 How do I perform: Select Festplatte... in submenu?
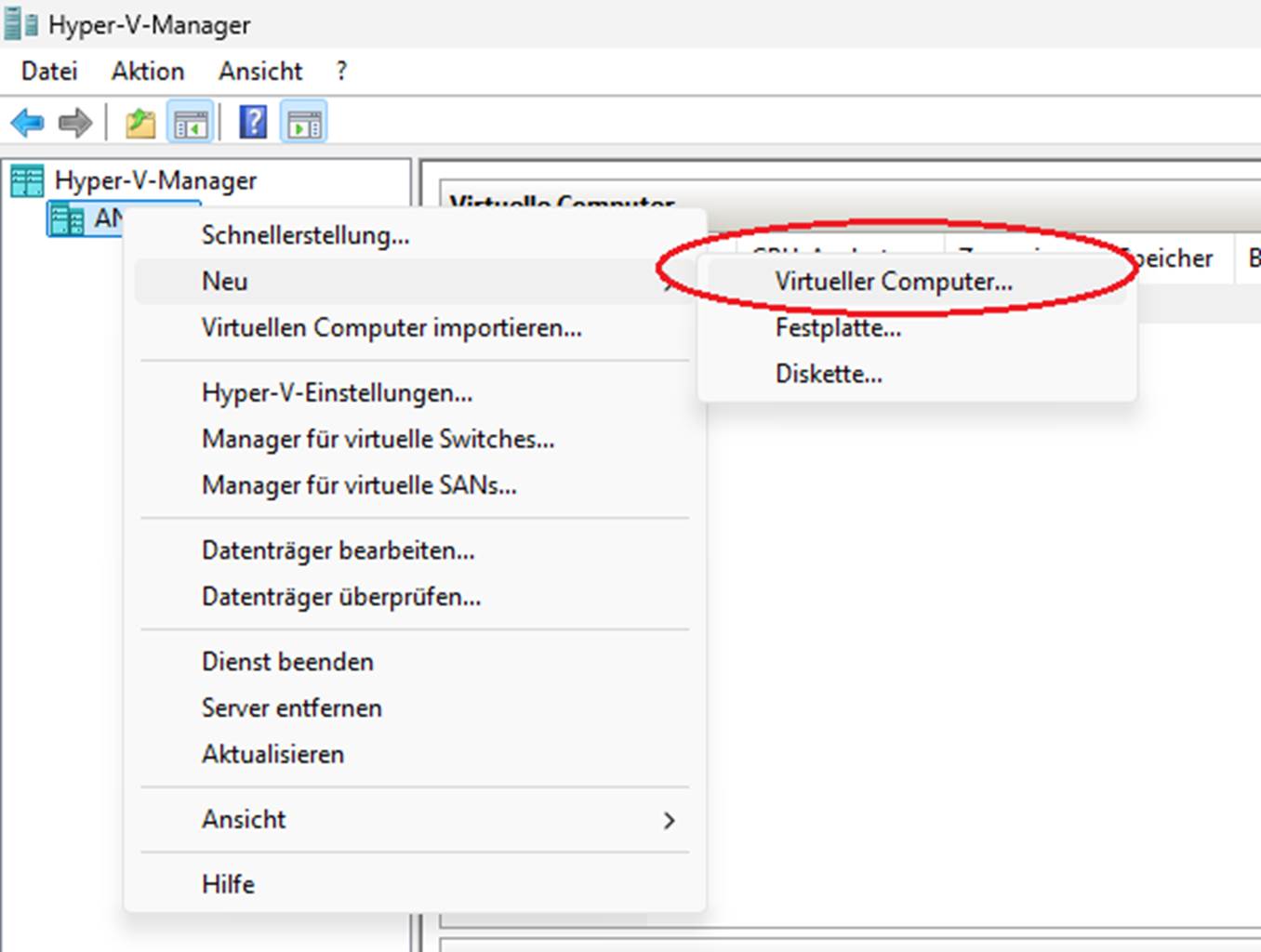(917, 328)
